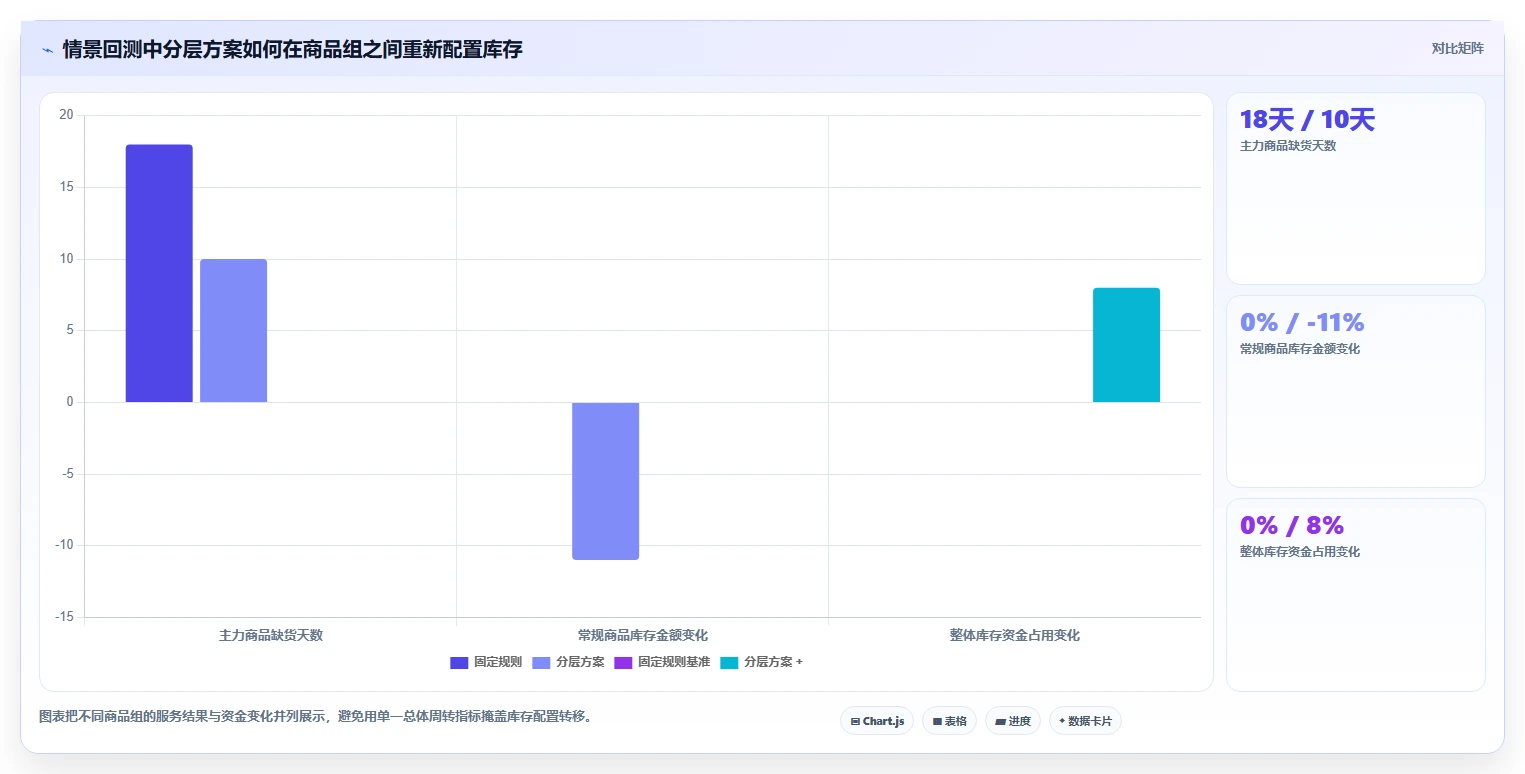
Task: Click the 表格 tag chip
Action: pos(949,721)
